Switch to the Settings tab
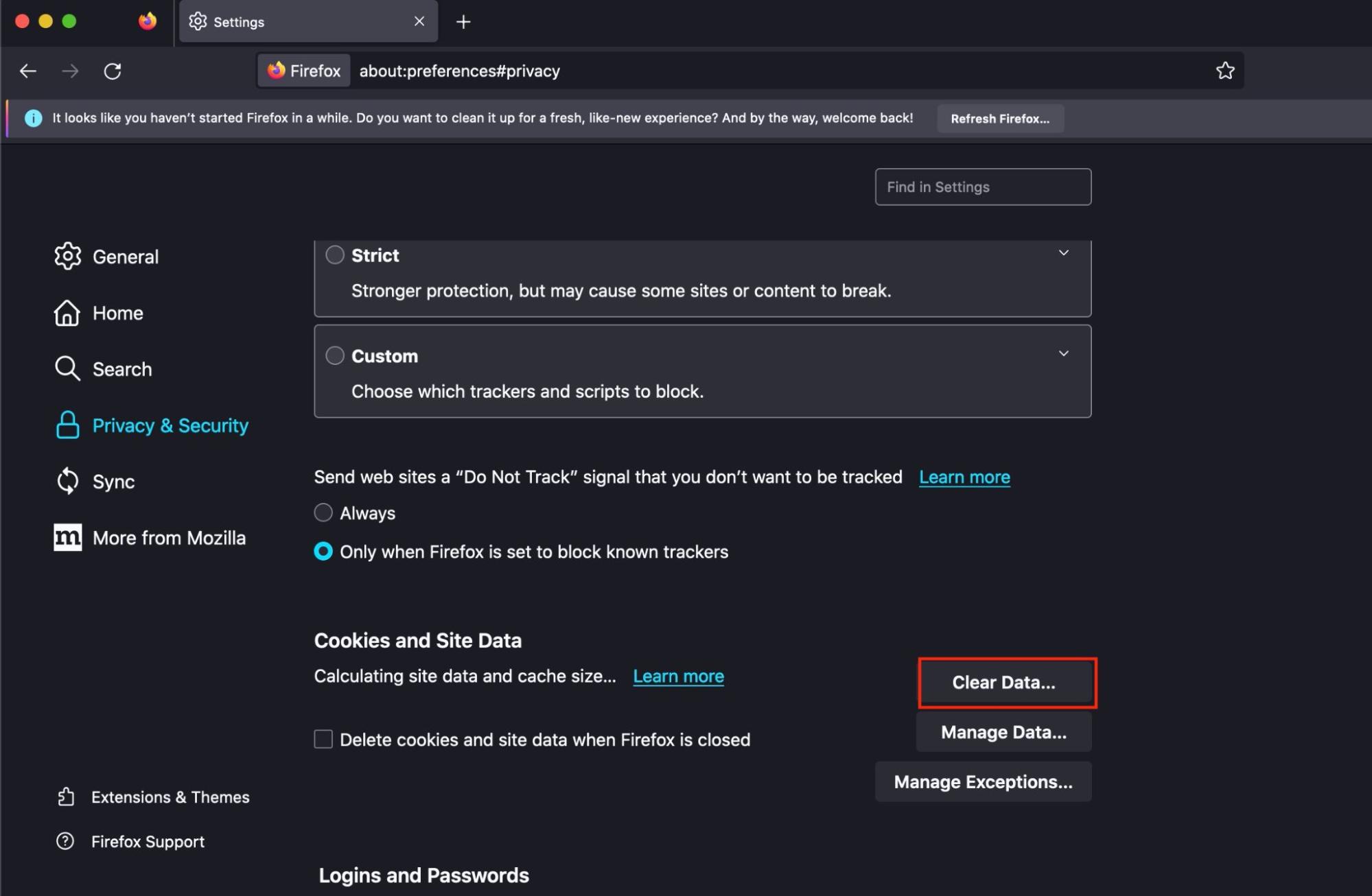1372x896 pixels. [x=308, y=22]
